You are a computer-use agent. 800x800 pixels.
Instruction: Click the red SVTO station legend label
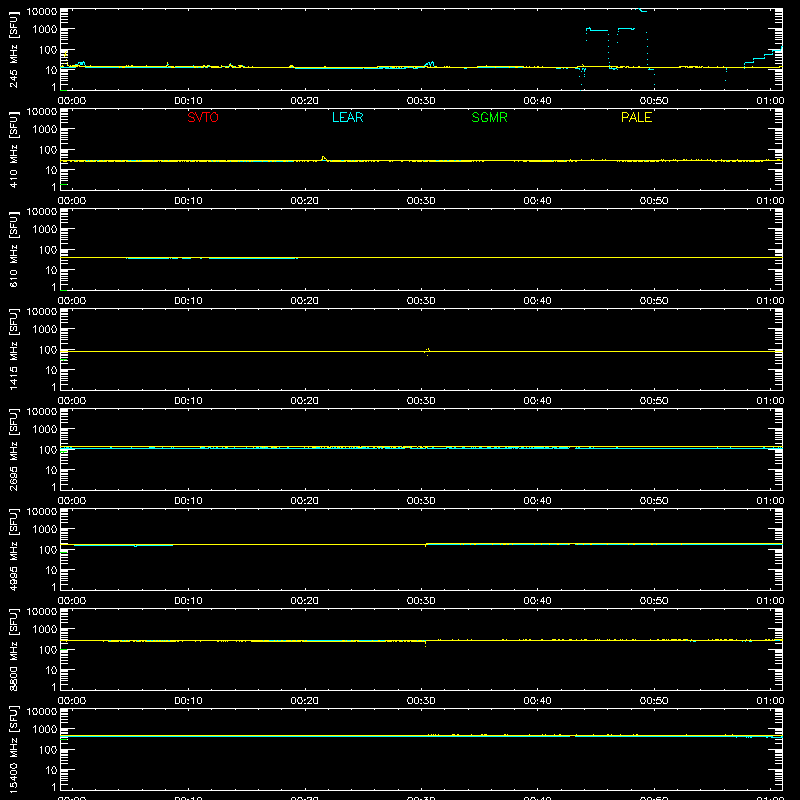point(203,117)
